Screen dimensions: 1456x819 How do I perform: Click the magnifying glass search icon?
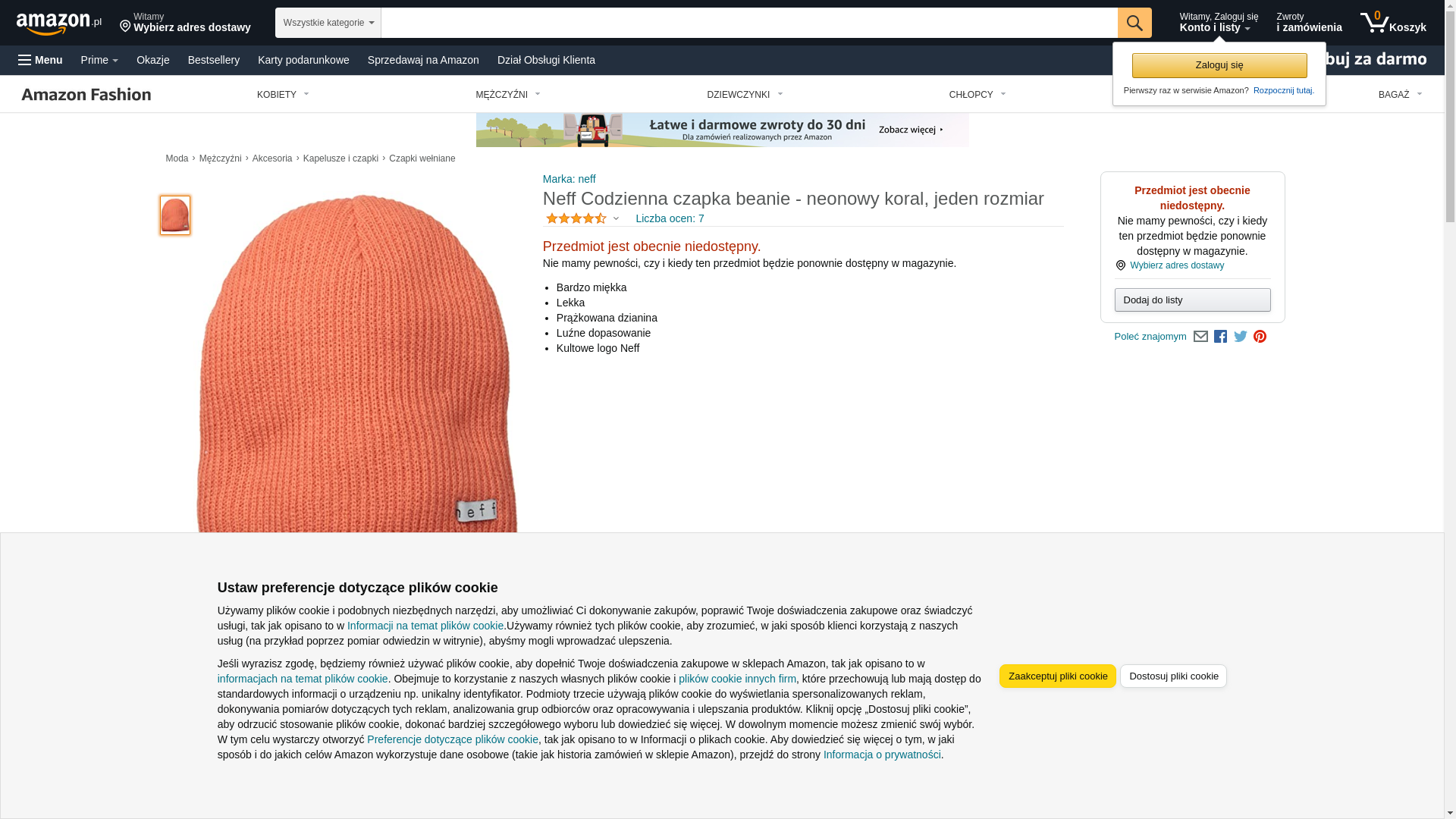click(x=1134, y=23)
